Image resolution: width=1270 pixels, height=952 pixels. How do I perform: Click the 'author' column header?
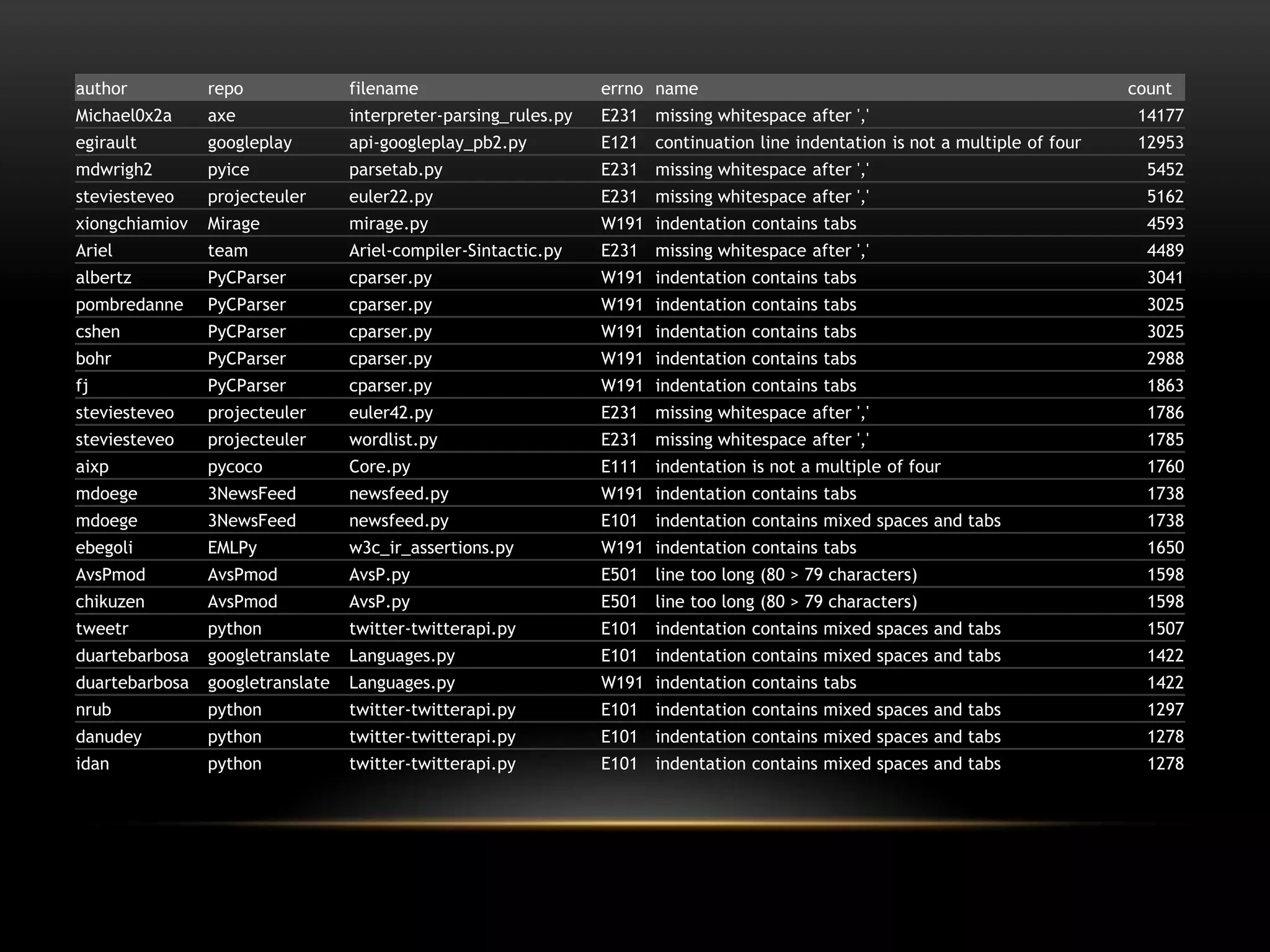[101, 88]
